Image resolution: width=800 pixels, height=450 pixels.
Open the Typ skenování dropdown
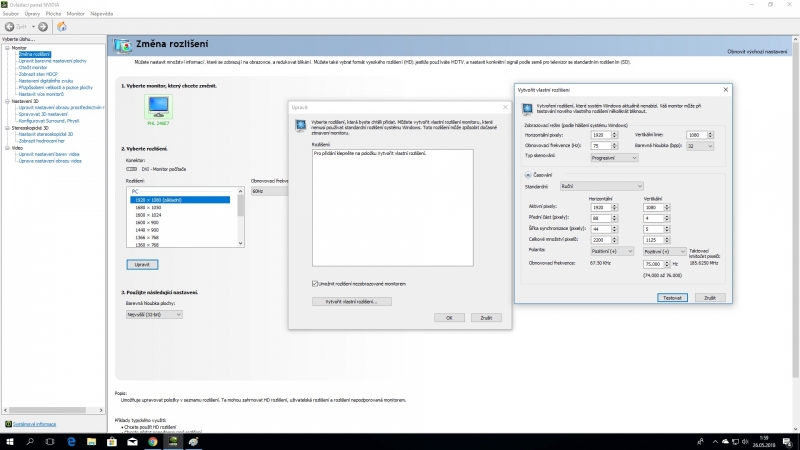[614, 158]
